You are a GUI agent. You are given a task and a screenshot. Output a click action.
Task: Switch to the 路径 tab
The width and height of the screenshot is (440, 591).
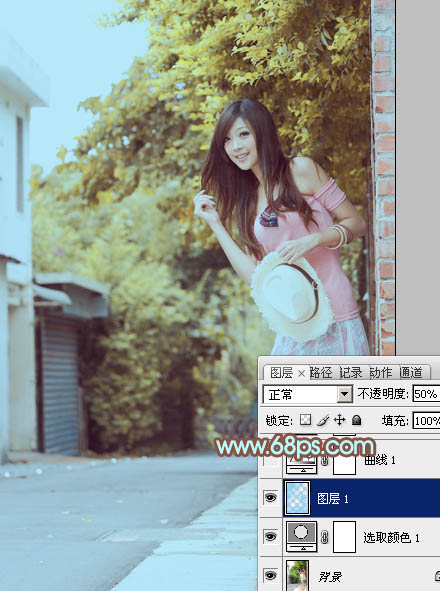tap(321, 373)
